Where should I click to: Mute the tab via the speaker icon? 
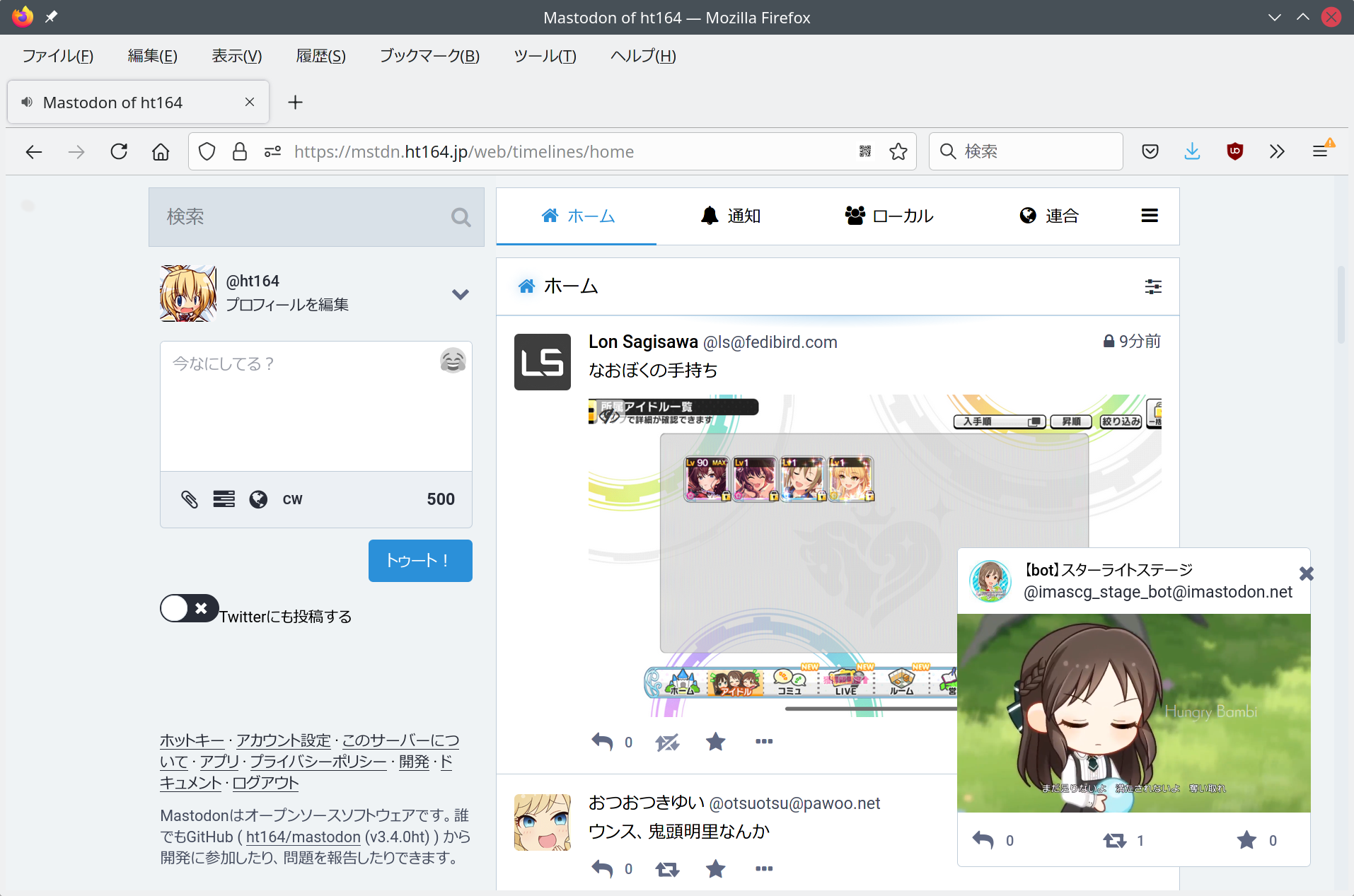(27, 103)
